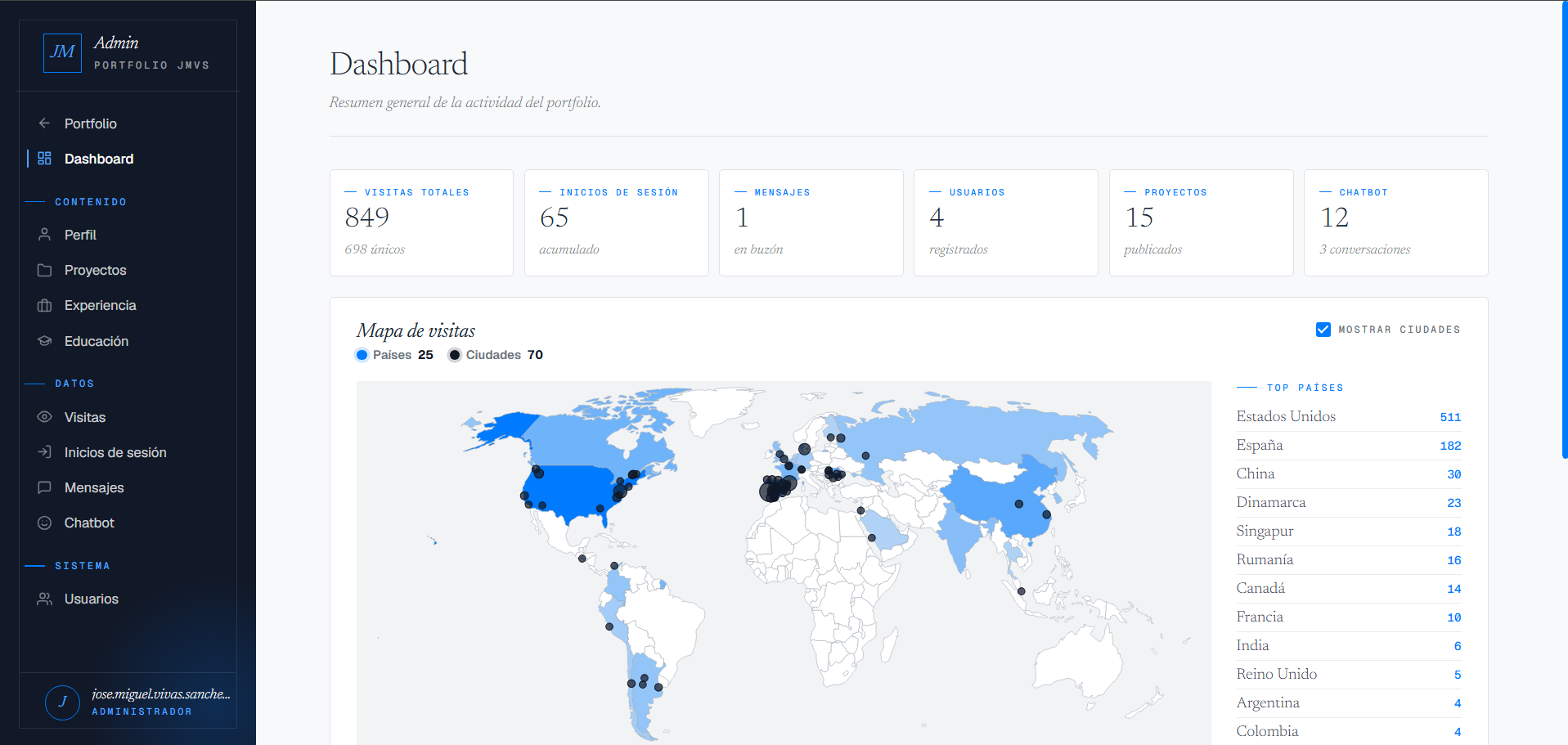Click the dark Ciudades legend dot

(x=455, y=355)
